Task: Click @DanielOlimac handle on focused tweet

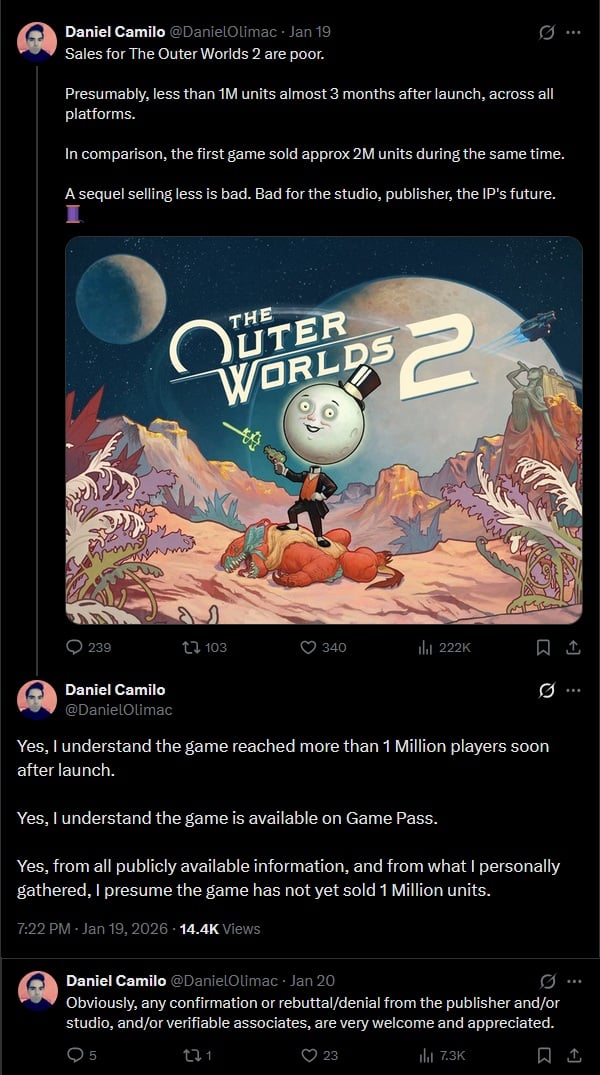Action: 119,710
